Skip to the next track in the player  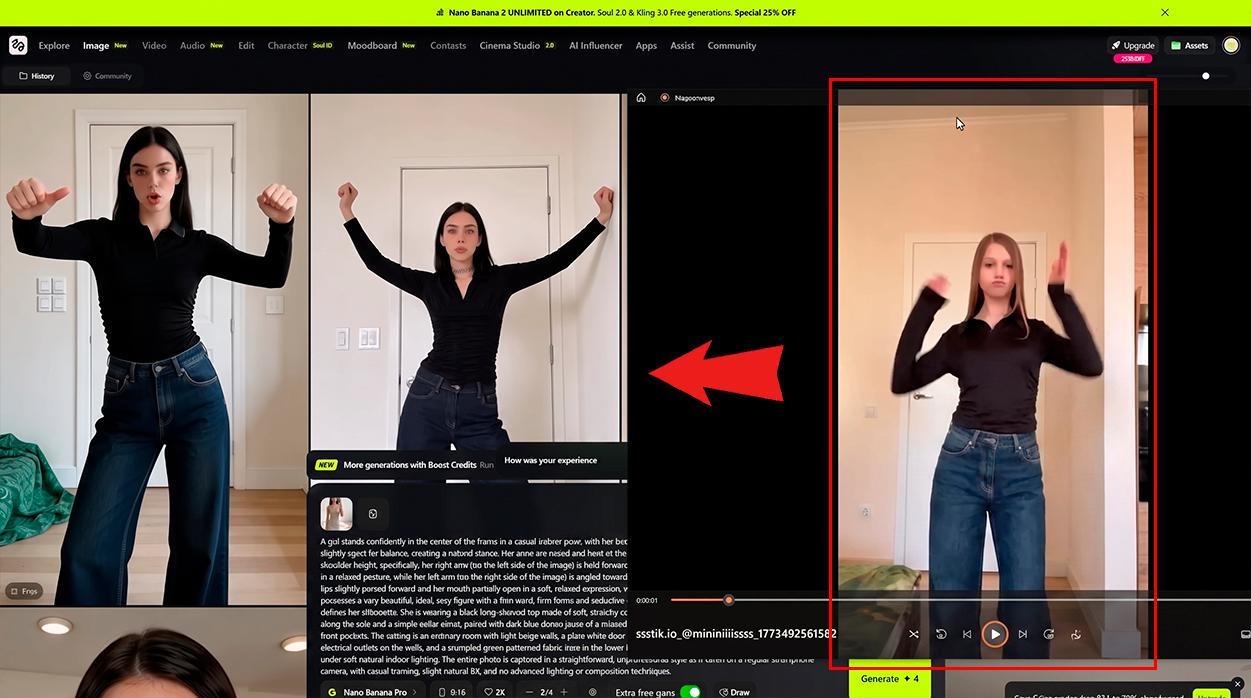tap(1022, 634)
